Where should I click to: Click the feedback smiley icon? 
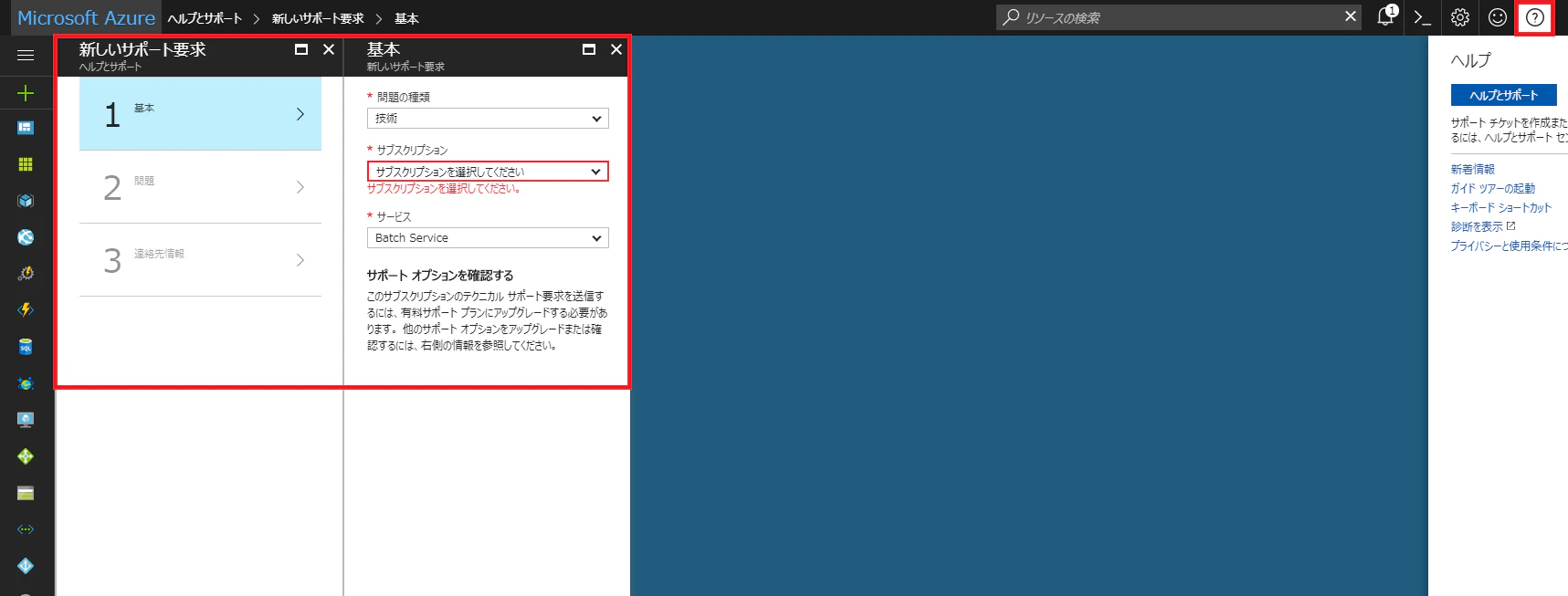click(x=1498, y=17)
